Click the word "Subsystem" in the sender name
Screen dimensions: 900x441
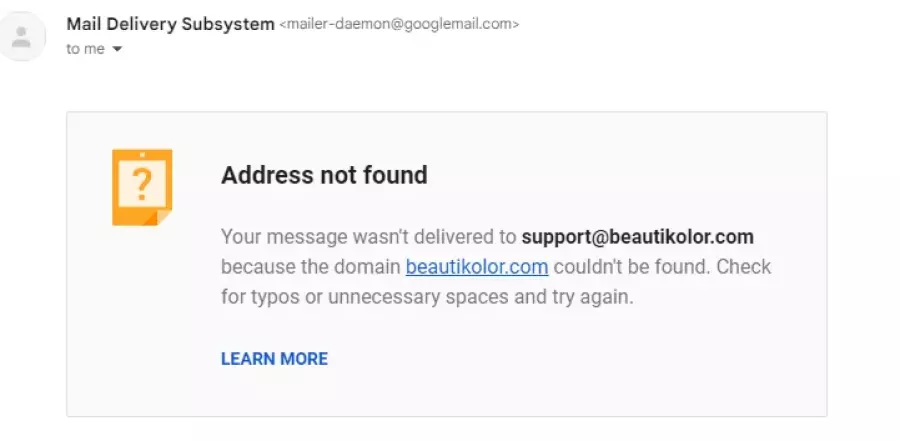(228, 24)
